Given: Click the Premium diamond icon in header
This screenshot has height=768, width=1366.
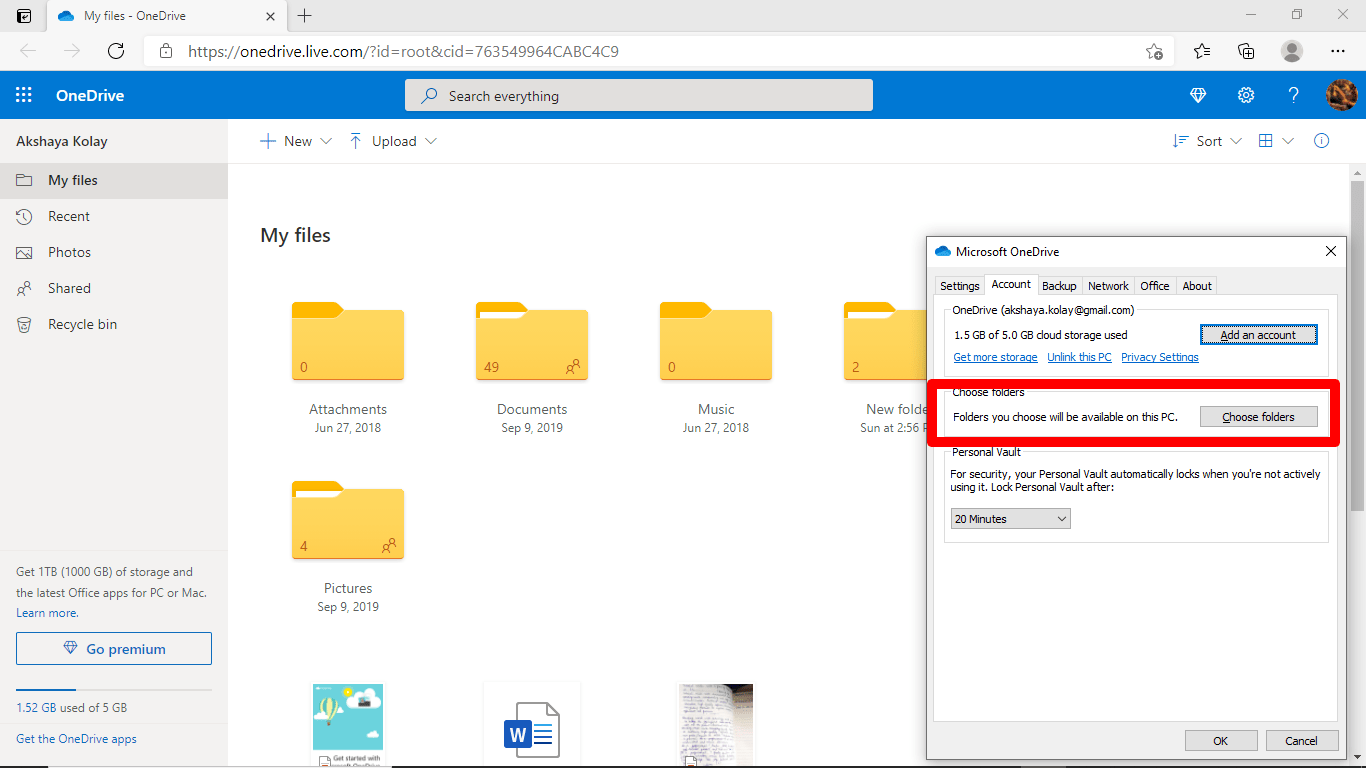Looking at the screenshot, I should (1198, 96).
